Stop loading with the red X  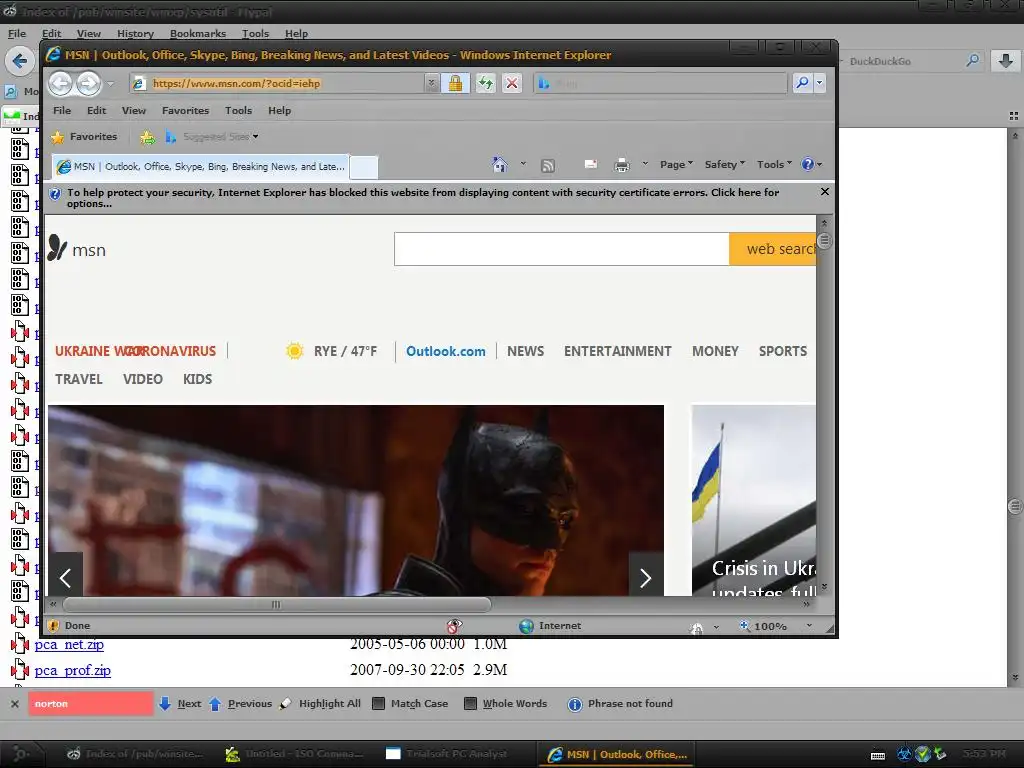pyautogui.click(x=512, y=84)
